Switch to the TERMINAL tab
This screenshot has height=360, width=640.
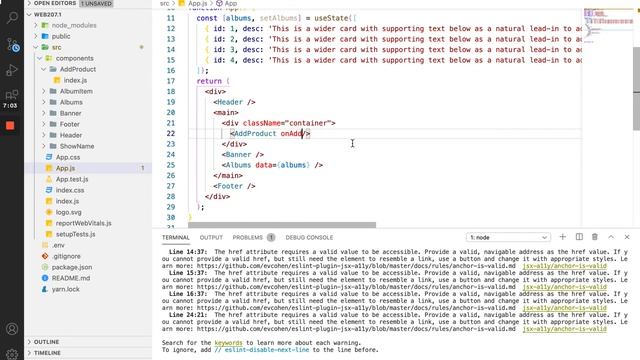point(176,238)
